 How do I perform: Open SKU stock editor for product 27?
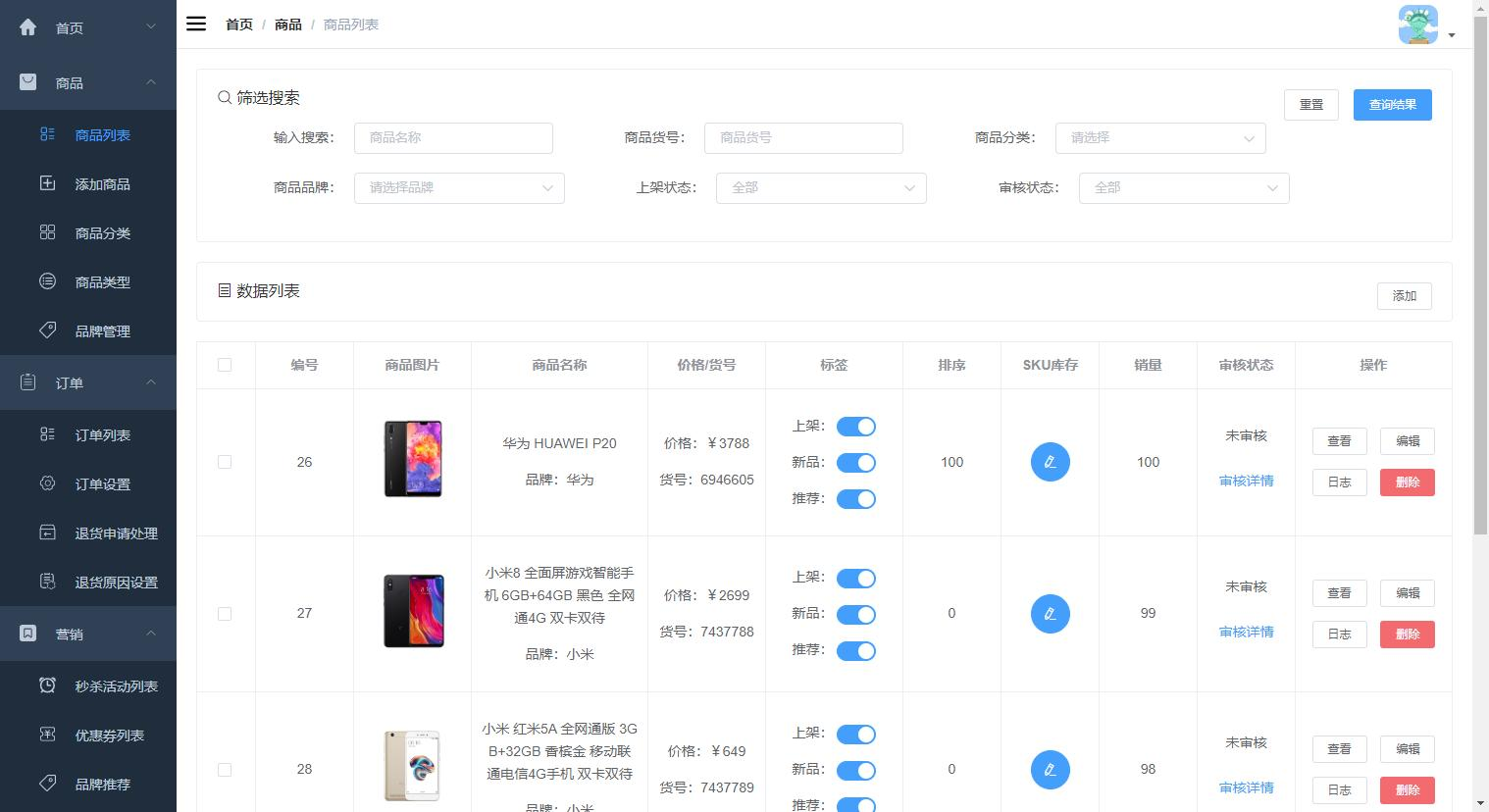[1050, 614]
